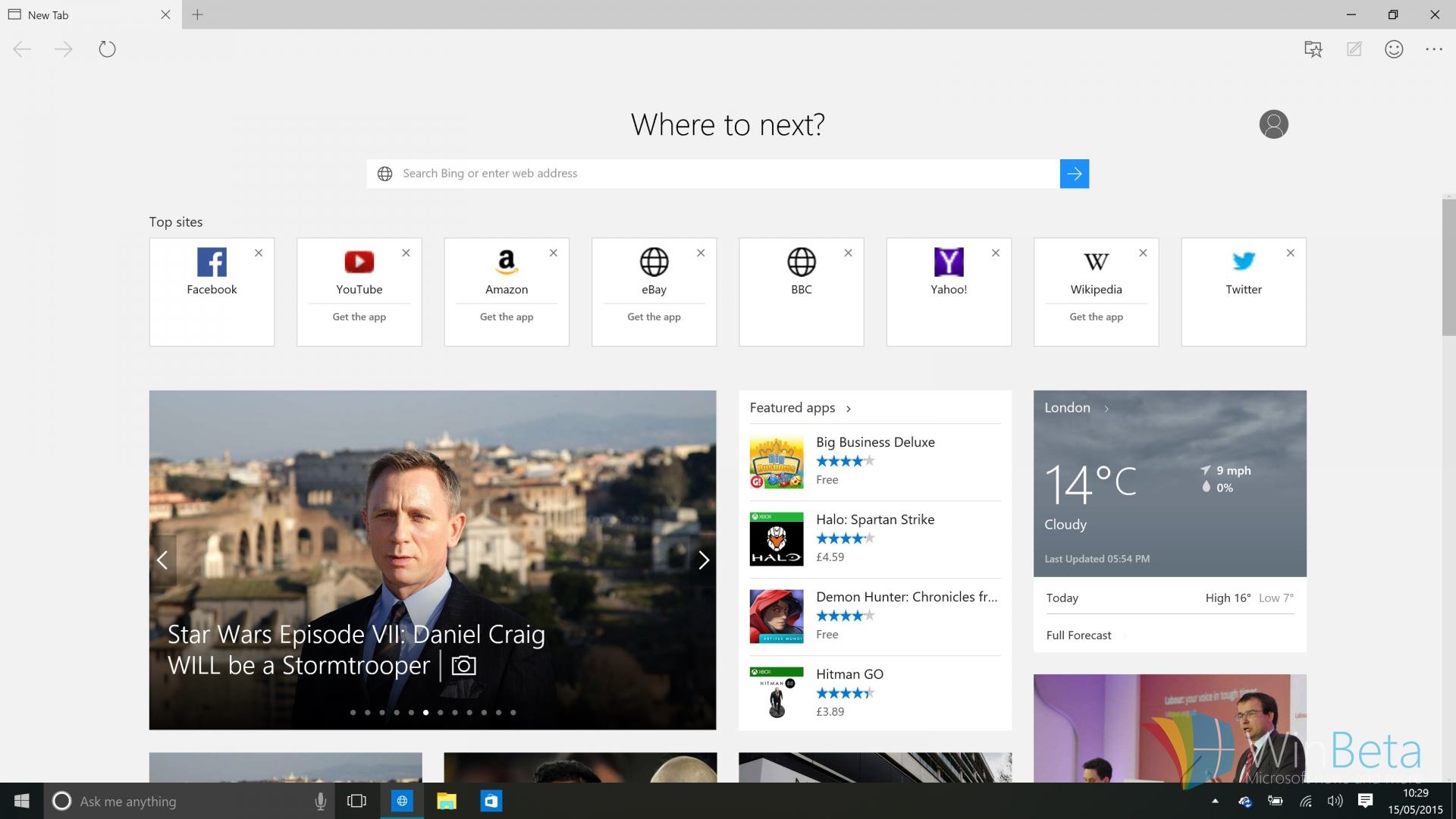Remove Twitter from top sites
The height and width of the screenshot is (819, 1456).
(x=1290, y=253)
